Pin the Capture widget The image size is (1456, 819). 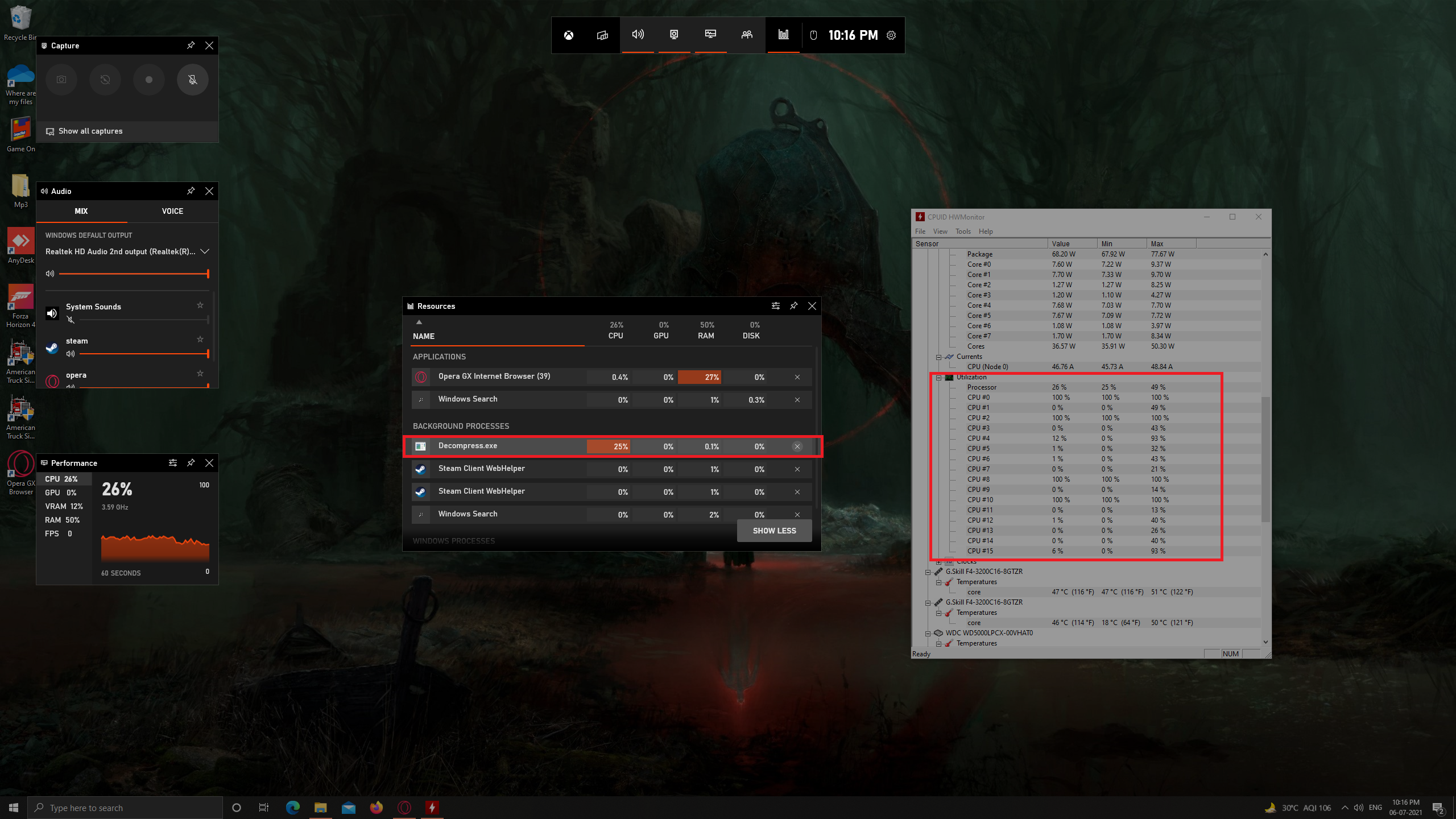[191, 45]
